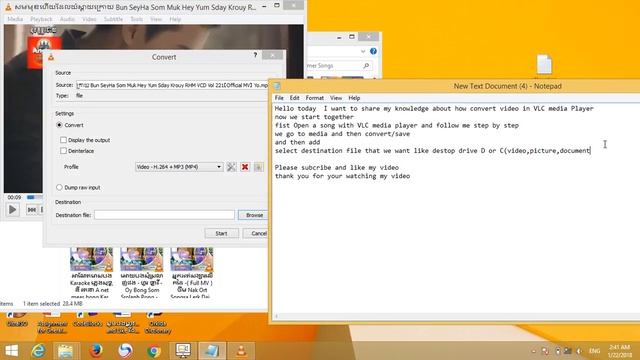Enable the Deinterlace checkbox

pyautogui.click(x=63, y=151)
